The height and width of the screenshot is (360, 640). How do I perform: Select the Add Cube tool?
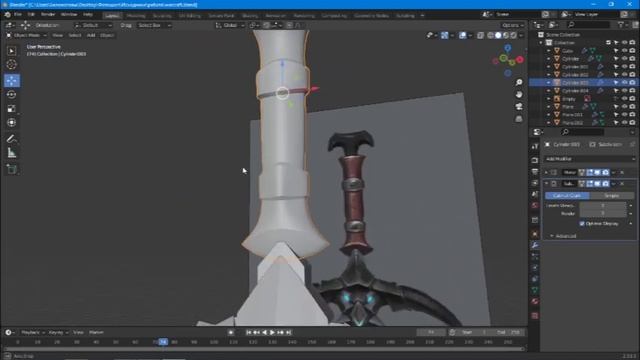[11, 169]
